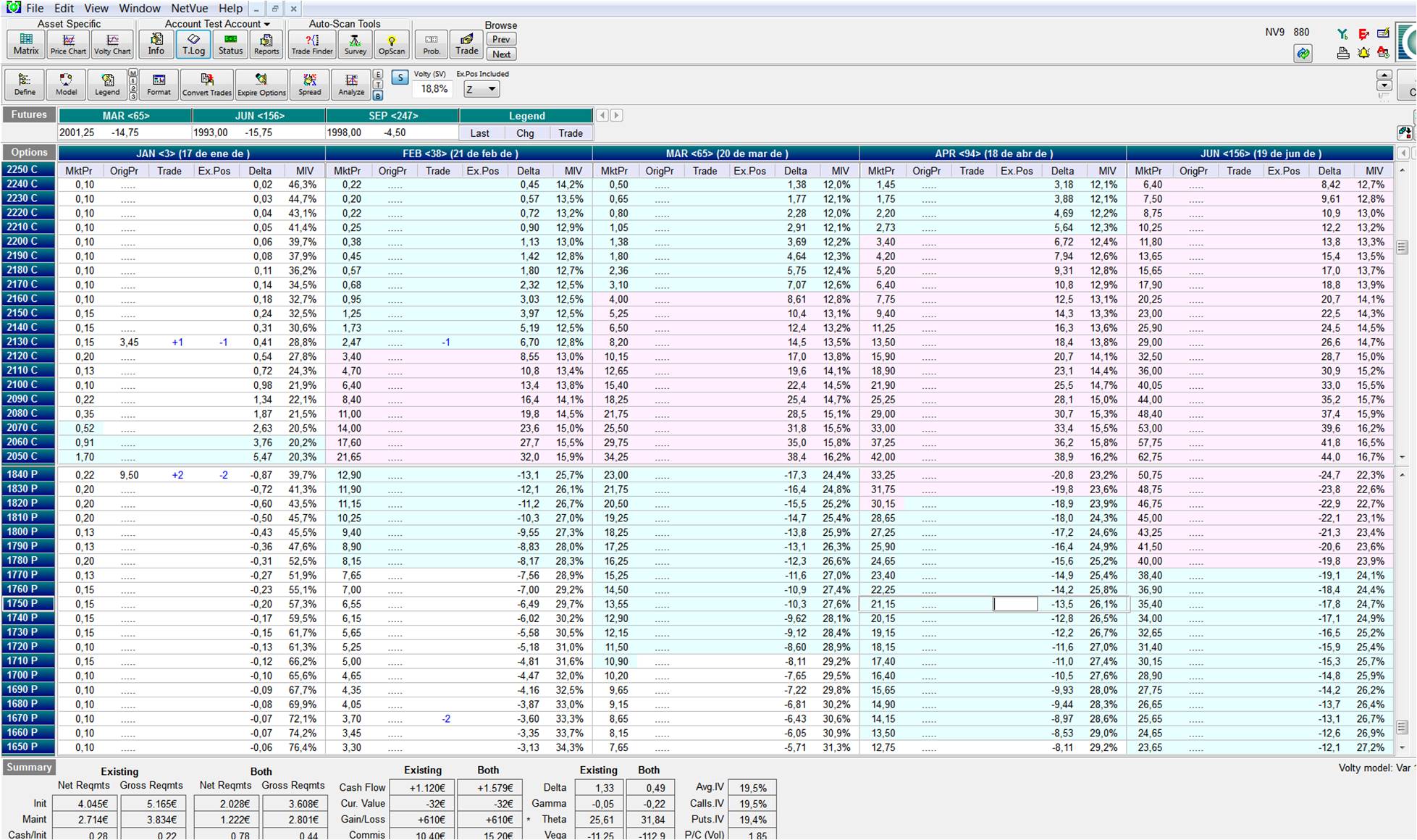The height and width of the screenshot is (840, 1417).
Task: Open the OpScan lightbulb tool
Action: [392, 43]
